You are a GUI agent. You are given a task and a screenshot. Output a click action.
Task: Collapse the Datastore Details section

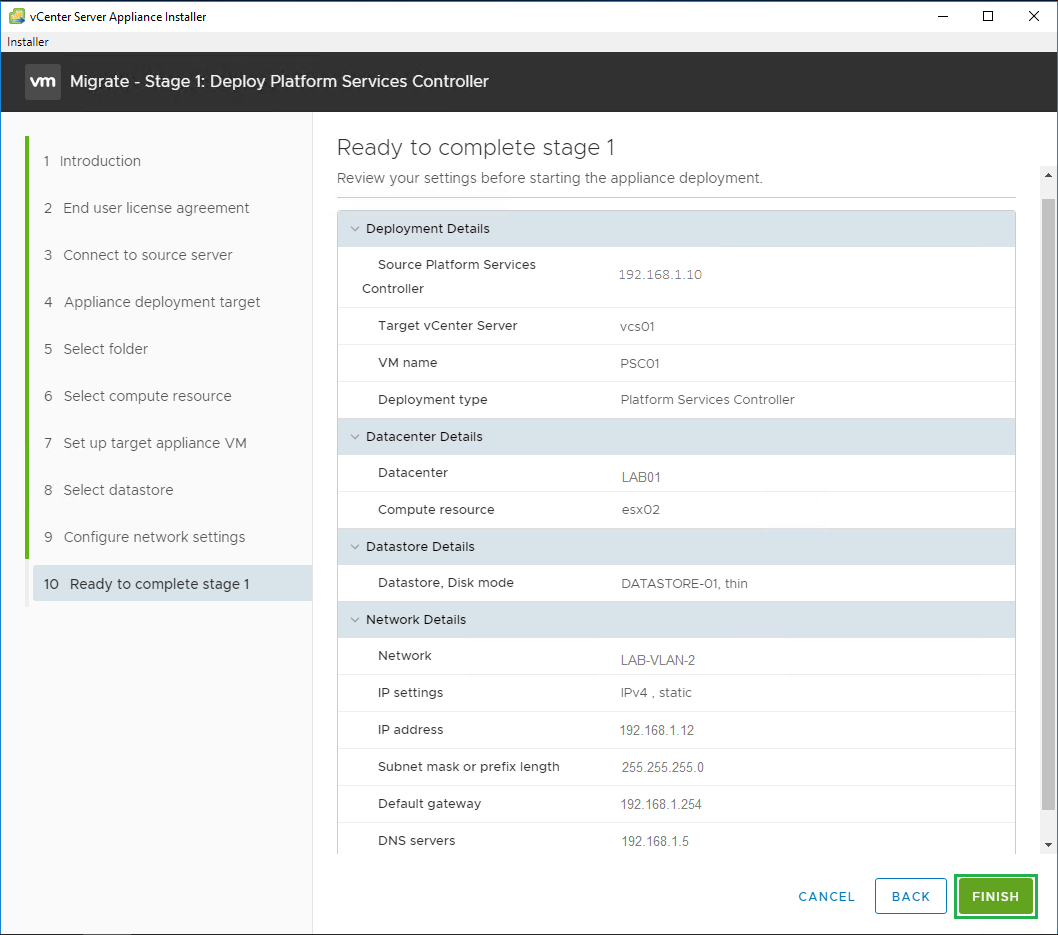(354, 547)
